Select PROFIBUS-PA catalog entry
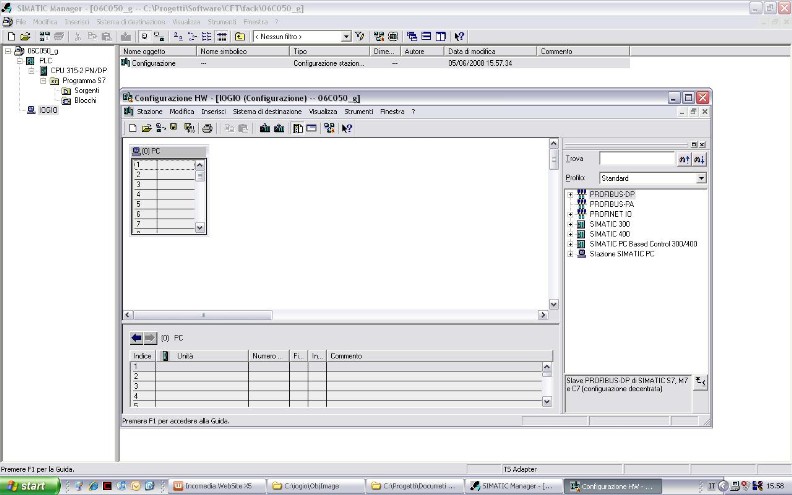Viewport: 792px width, 495px height. pos(612,205)
